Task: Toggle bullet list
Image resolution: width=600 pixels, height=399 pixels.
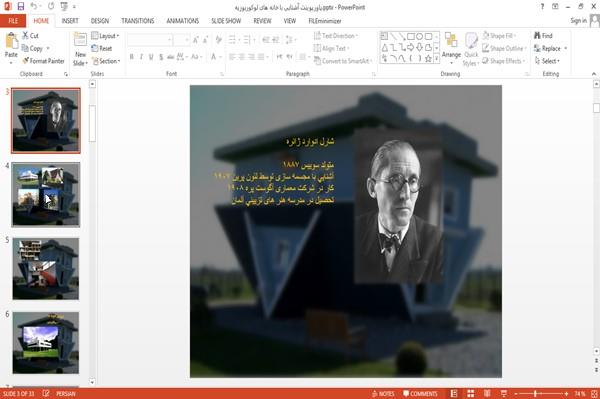Action: click(232, 40)
